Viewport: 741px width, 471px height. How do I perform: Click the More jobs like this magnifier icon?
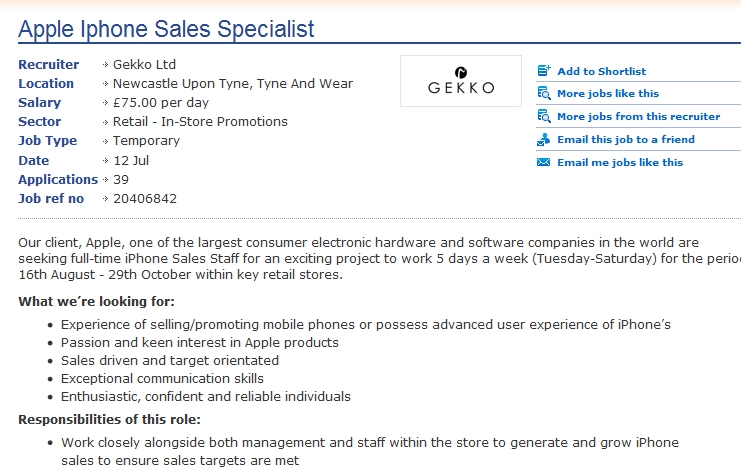pos(544,93)
